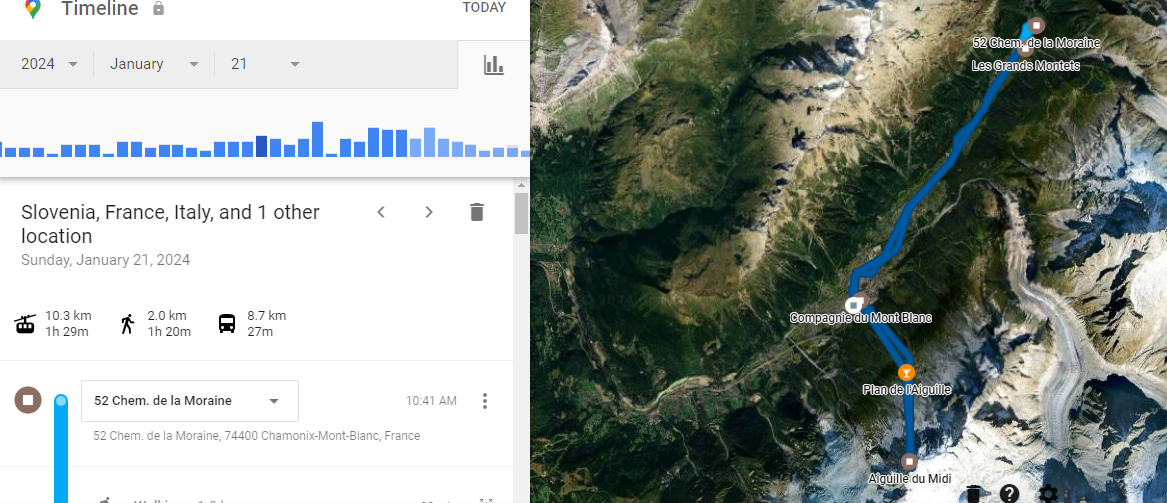Screen dimensions: 1167x503
Task: Click the help question mark on map
Action: 1010,493
